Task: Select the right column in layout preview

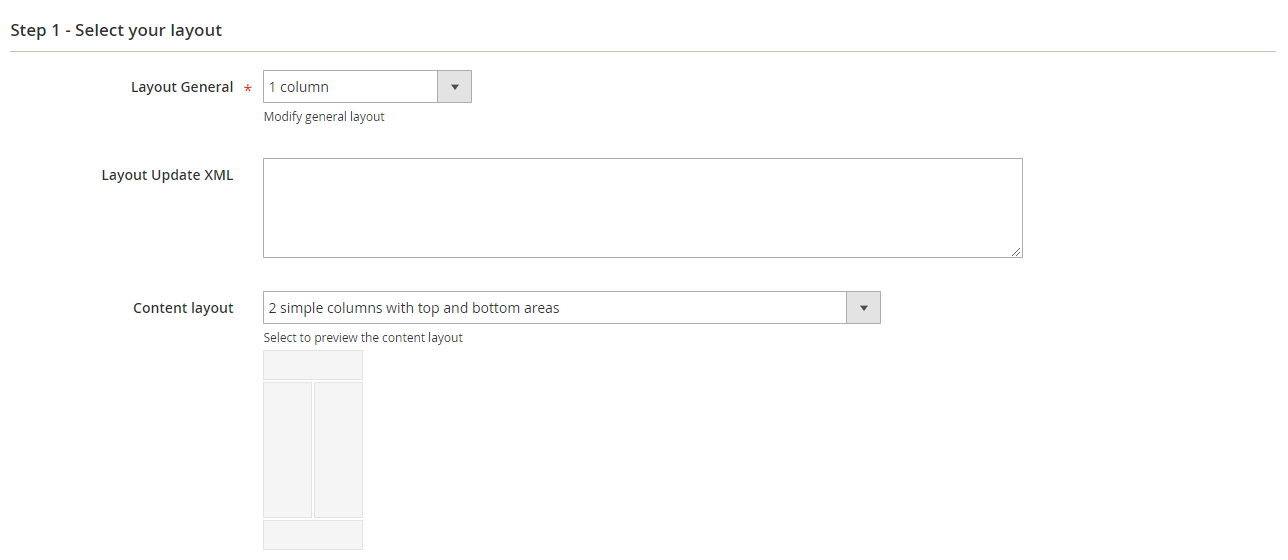Action: click(x=338, y=450)
